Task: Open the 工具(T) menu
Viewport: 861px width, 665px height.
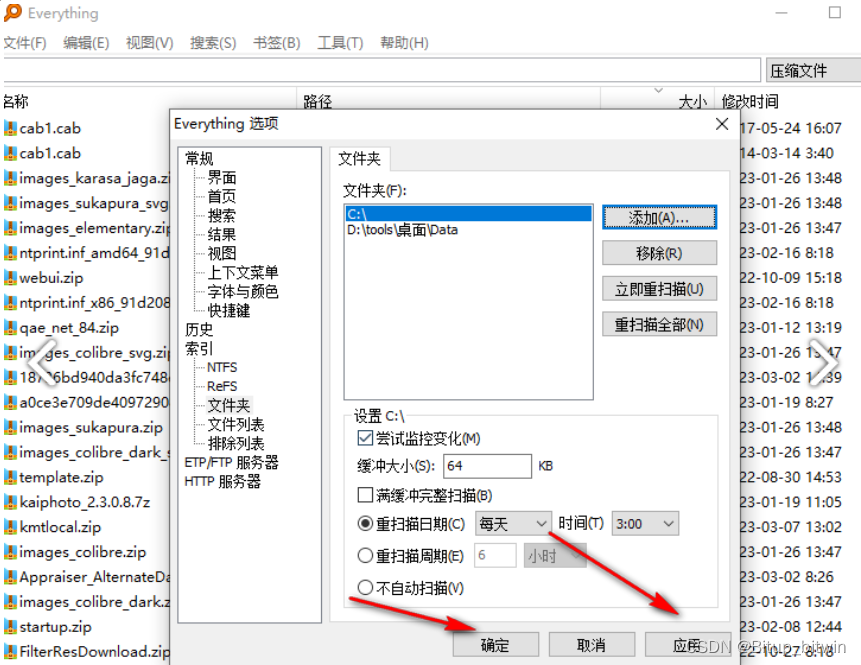Action: (340, 42)
